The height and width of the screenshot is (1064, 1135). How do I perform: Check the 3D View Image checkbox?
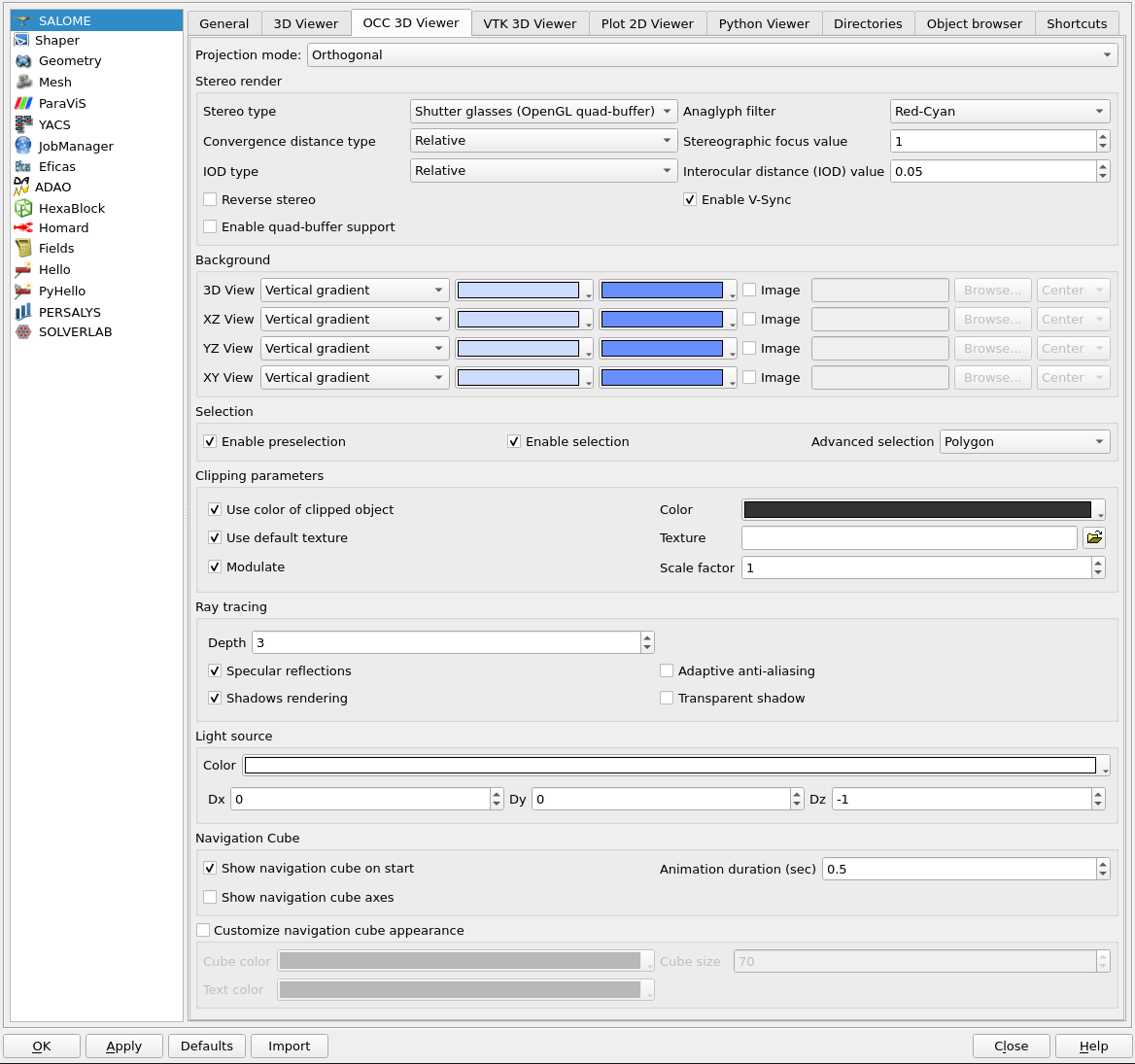749,291
